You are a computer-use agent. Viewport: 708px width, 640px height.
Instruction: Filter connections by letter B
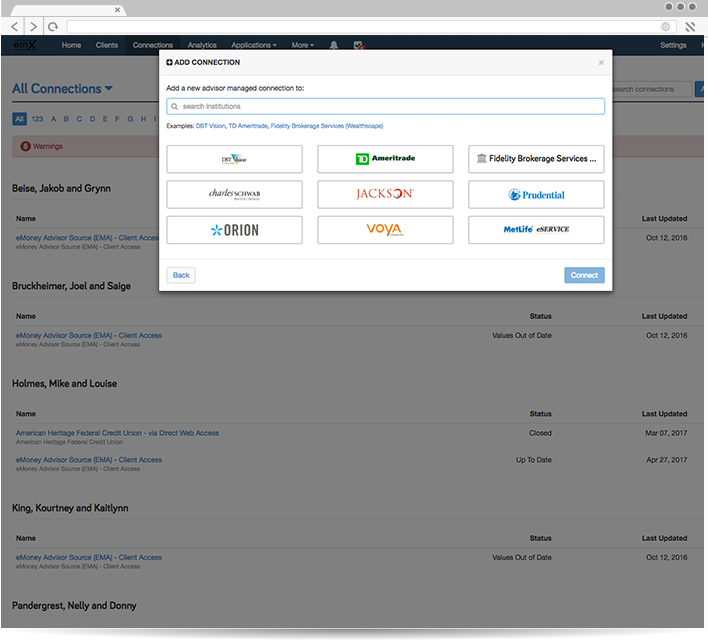click(x=66, y=119)
